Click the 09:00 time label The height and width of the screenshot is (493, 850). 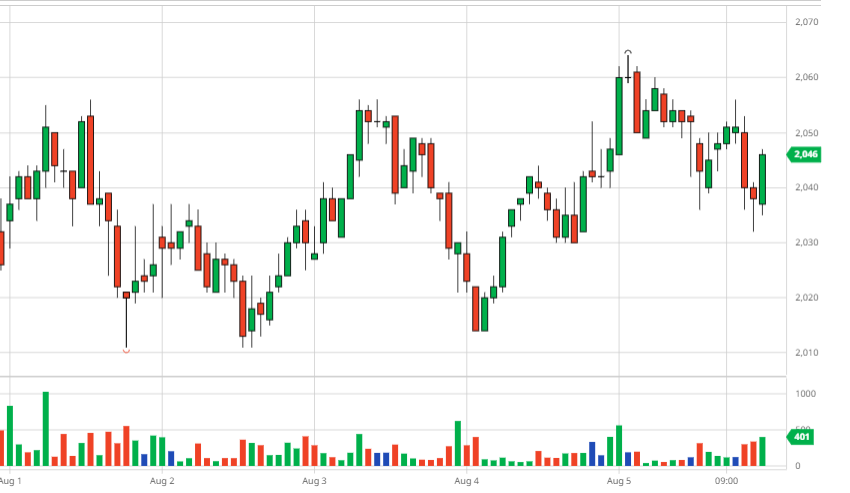(x=726, y=481)
